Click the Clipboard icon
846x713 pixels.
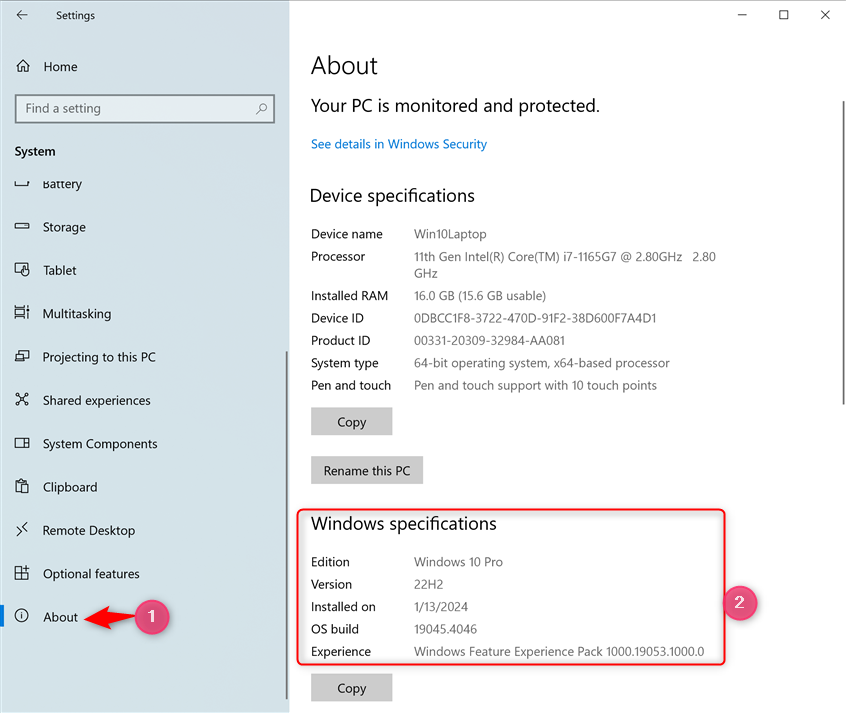[22, 486]
